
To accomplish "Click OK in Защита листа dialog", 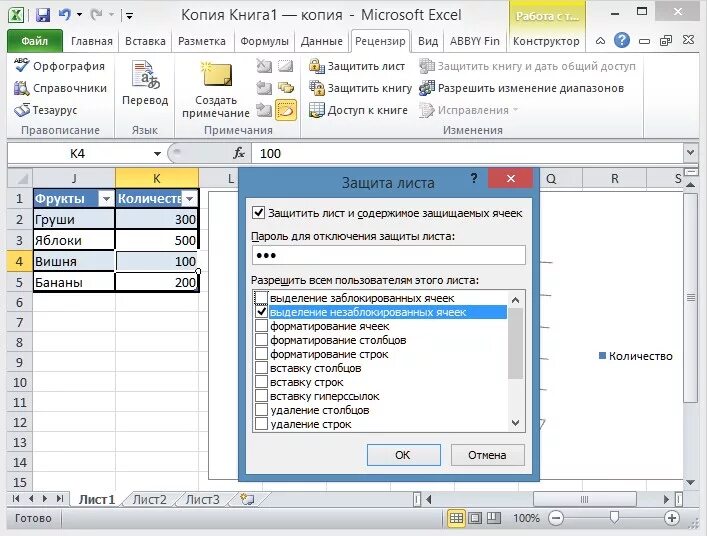I will tap(403, 455).
